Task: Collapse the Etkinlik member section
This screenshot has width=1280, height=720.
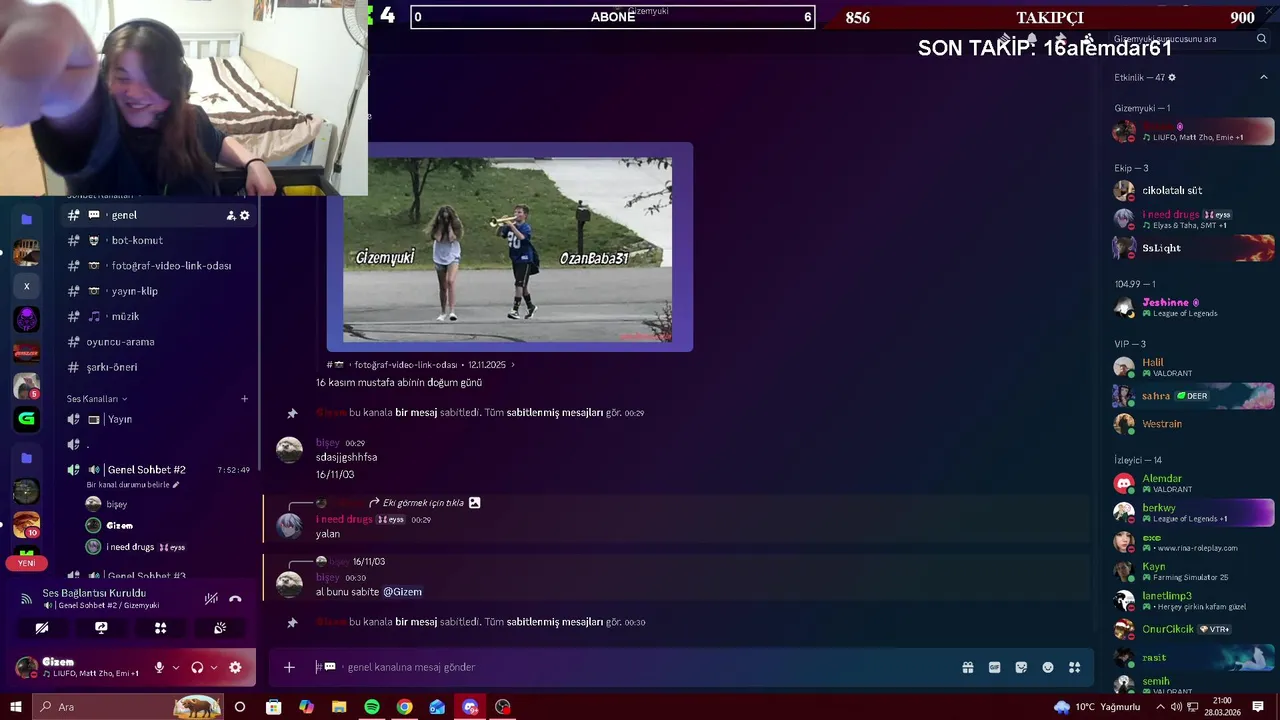Action: 1264,77
